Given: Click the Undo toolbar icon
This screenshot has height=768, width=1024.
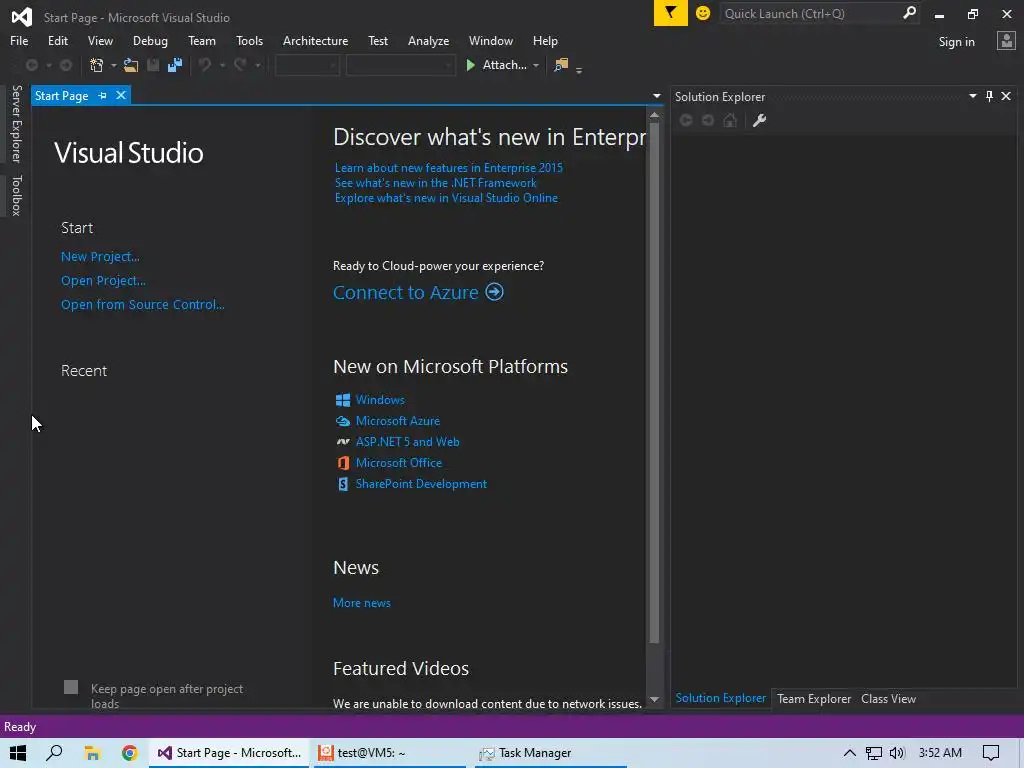Looking at the screenshot, I should coord(205,65).
